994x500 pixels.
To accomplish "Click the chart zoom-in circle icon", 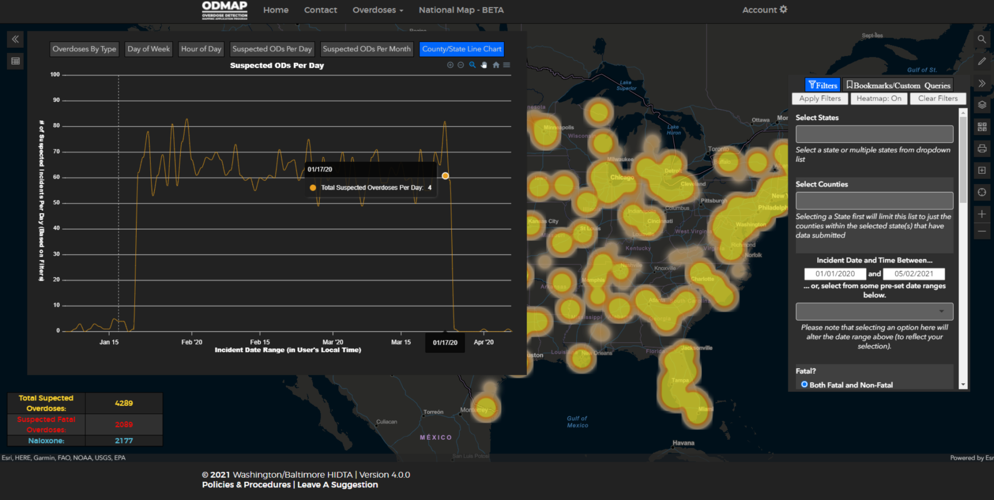I will [x=450, y=65].
